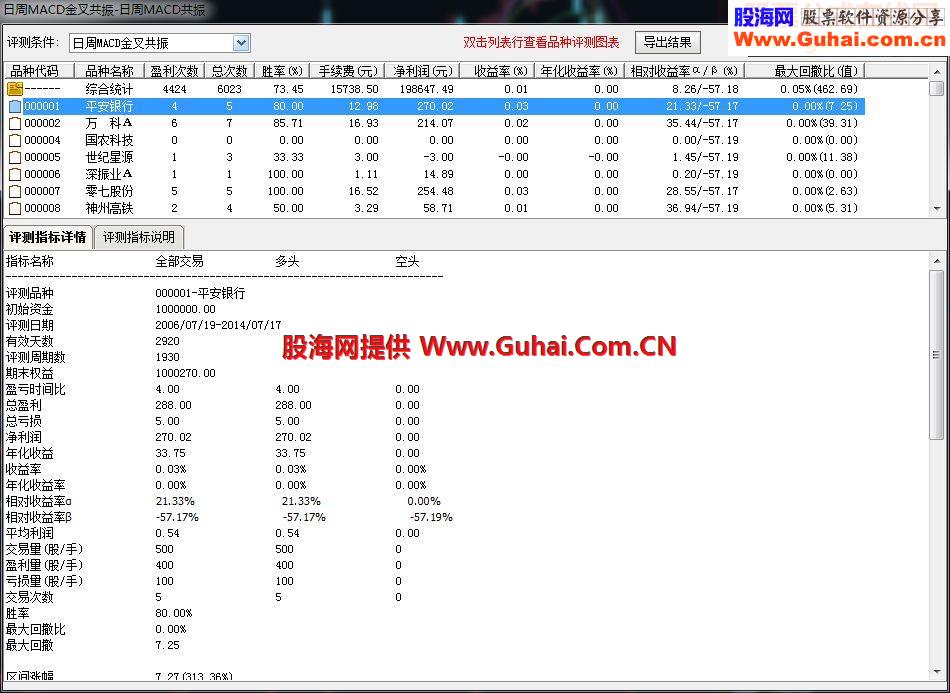Click the 导出结果 export button
The image size is (950, 693).
667,42
